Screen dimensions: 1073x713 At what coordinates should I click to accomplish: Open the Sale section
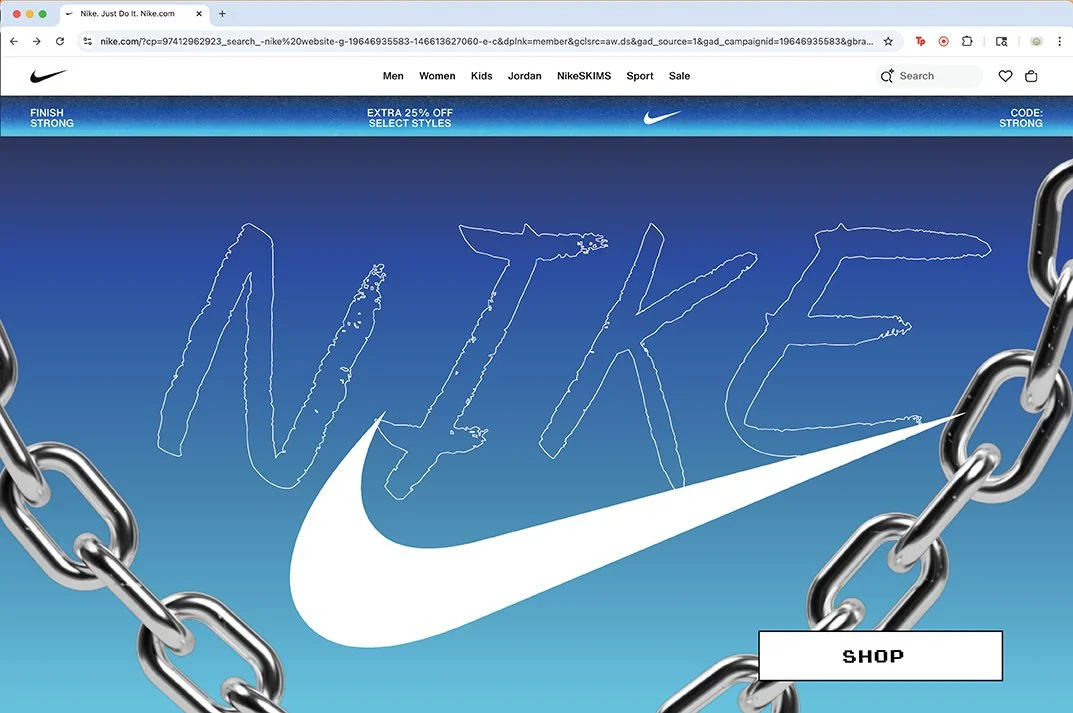tap(679, 75)
